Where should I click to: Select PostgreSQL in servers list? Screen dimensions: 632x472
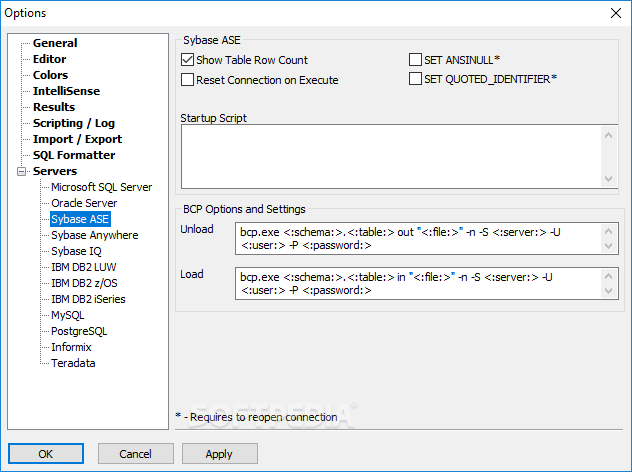pyautogui.click(x=79, y=331)
